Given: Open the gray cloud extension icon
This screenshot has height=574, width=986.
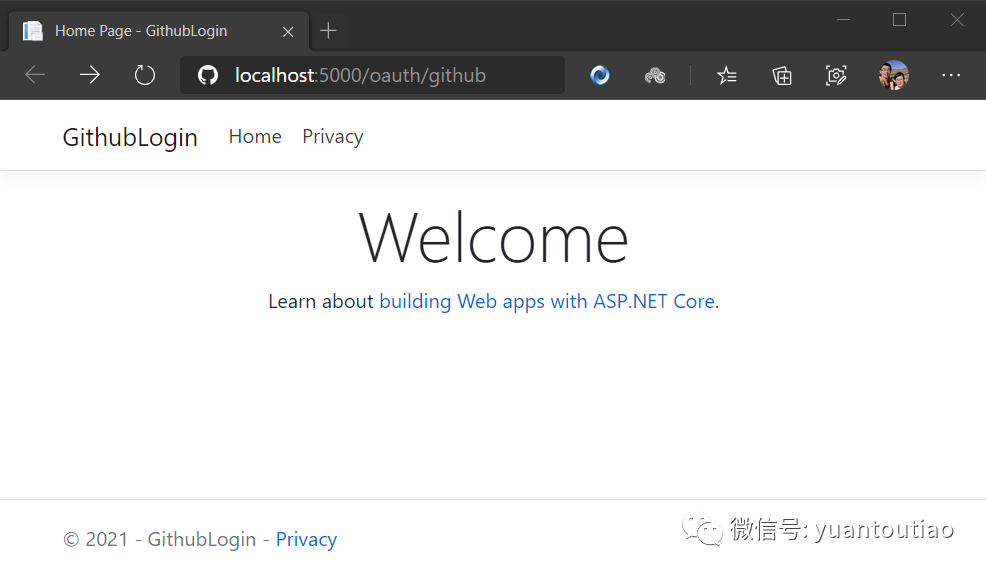Looking at the screenshot, I should tap(655, 76).
